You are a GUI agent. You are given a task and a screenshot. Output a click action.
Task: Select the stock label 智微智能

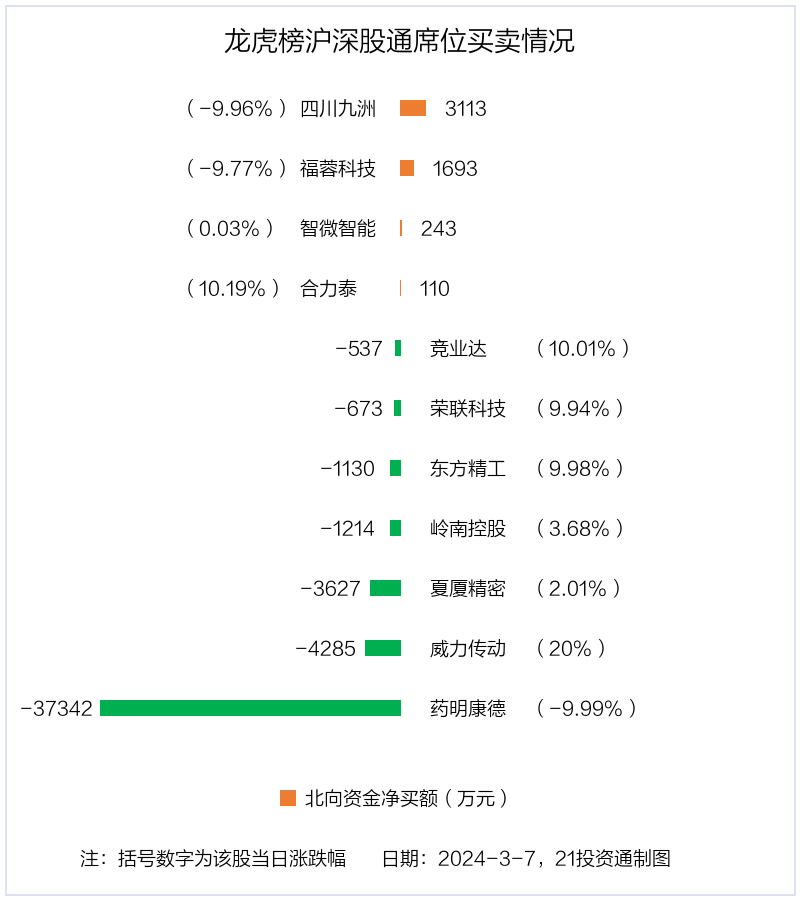pos(337,228)
